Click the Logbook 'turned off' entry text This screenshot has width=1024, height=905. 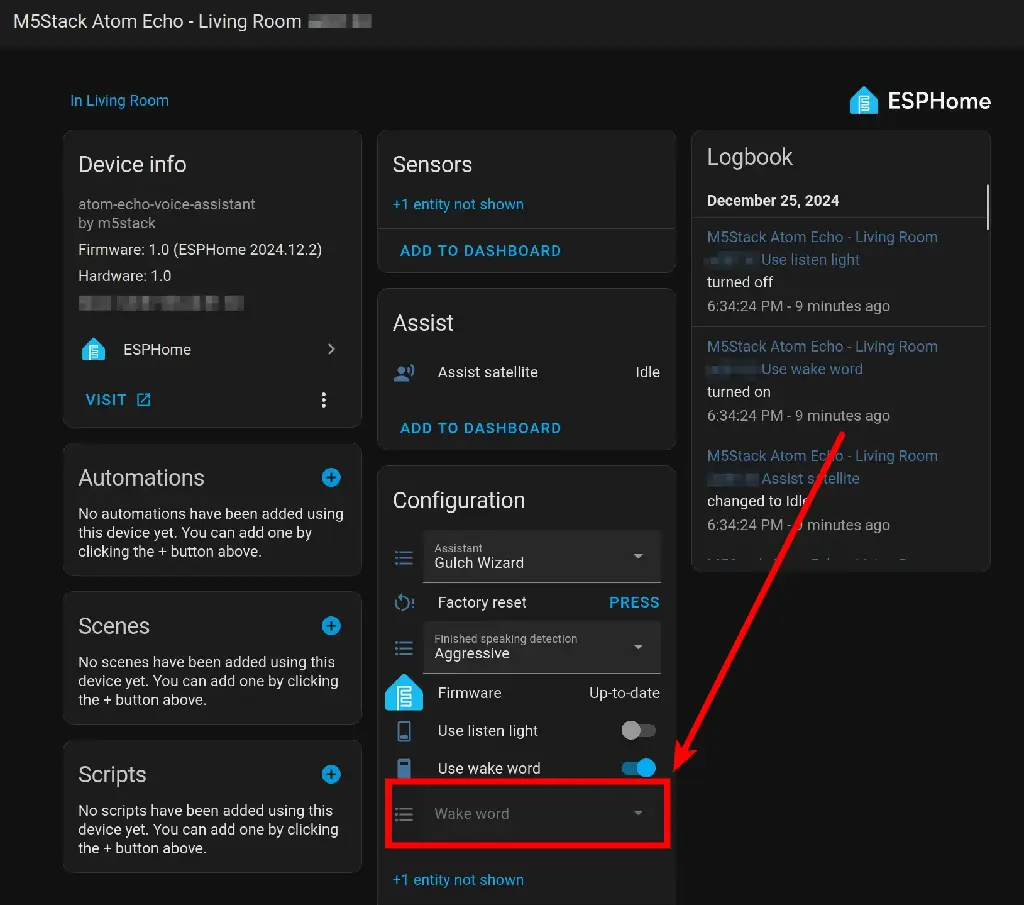(x=739, y=282)
